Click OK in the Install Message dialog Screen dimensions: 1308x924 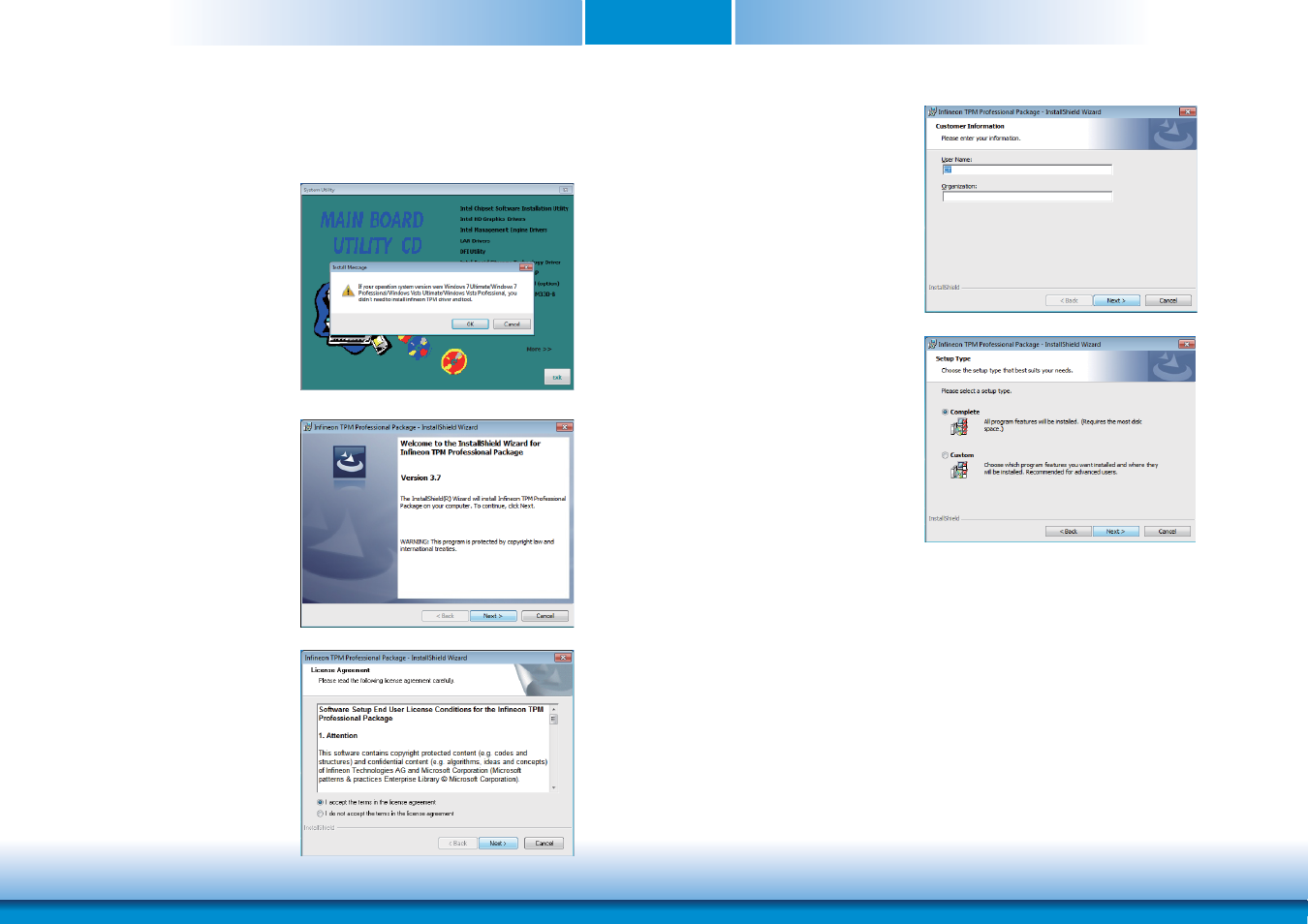pyautogui.click(x=470, y=324)
